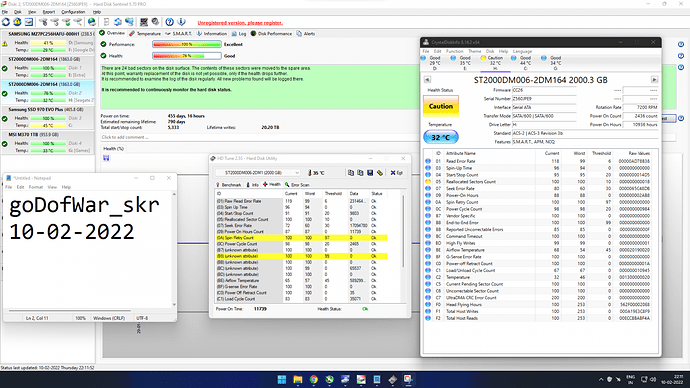Click the 41 % health bar of the Samsung disk

[x=48, y=43]
